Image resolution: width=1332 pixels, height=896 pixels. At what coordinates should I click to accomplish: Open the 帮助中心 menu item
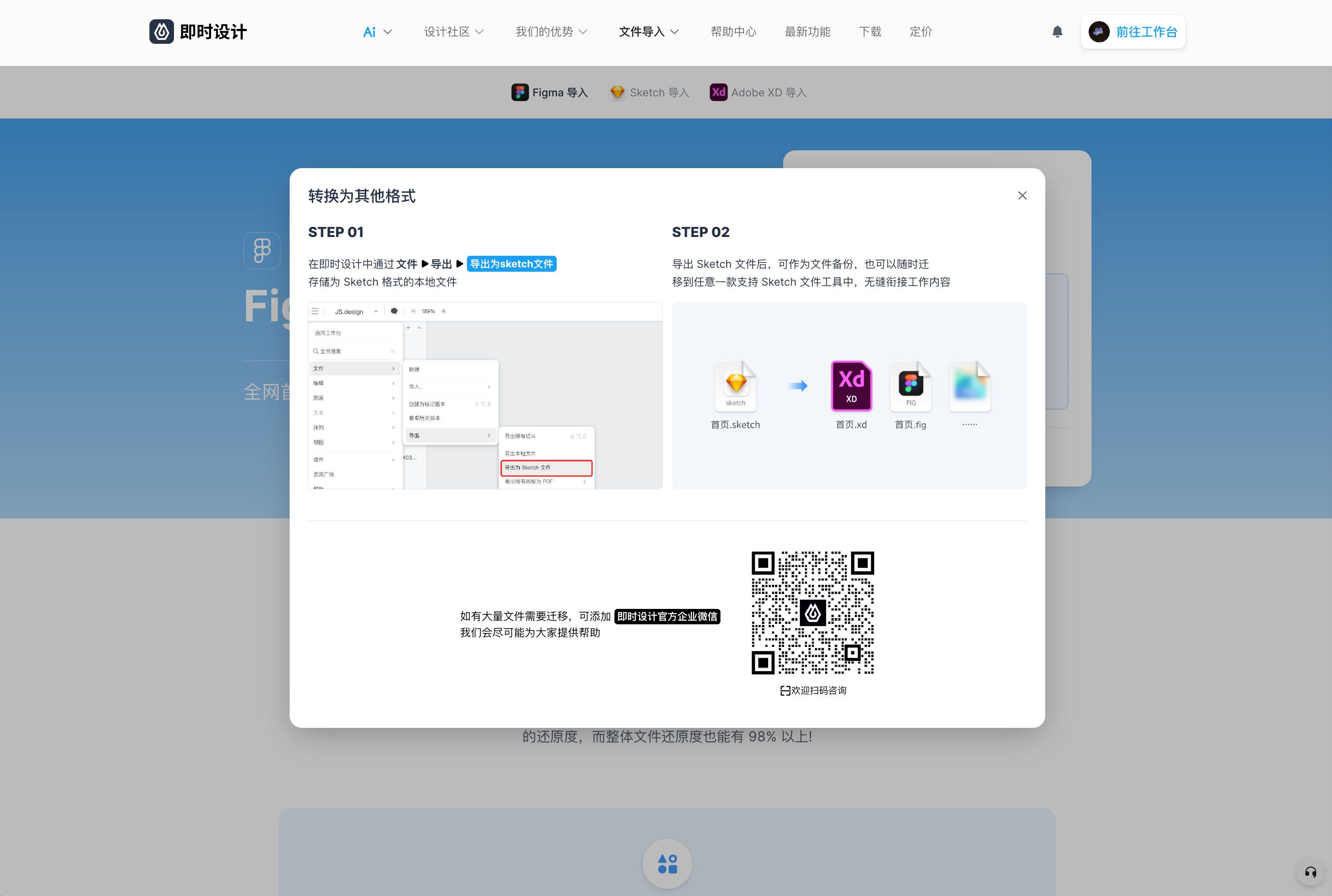(733, 32)
